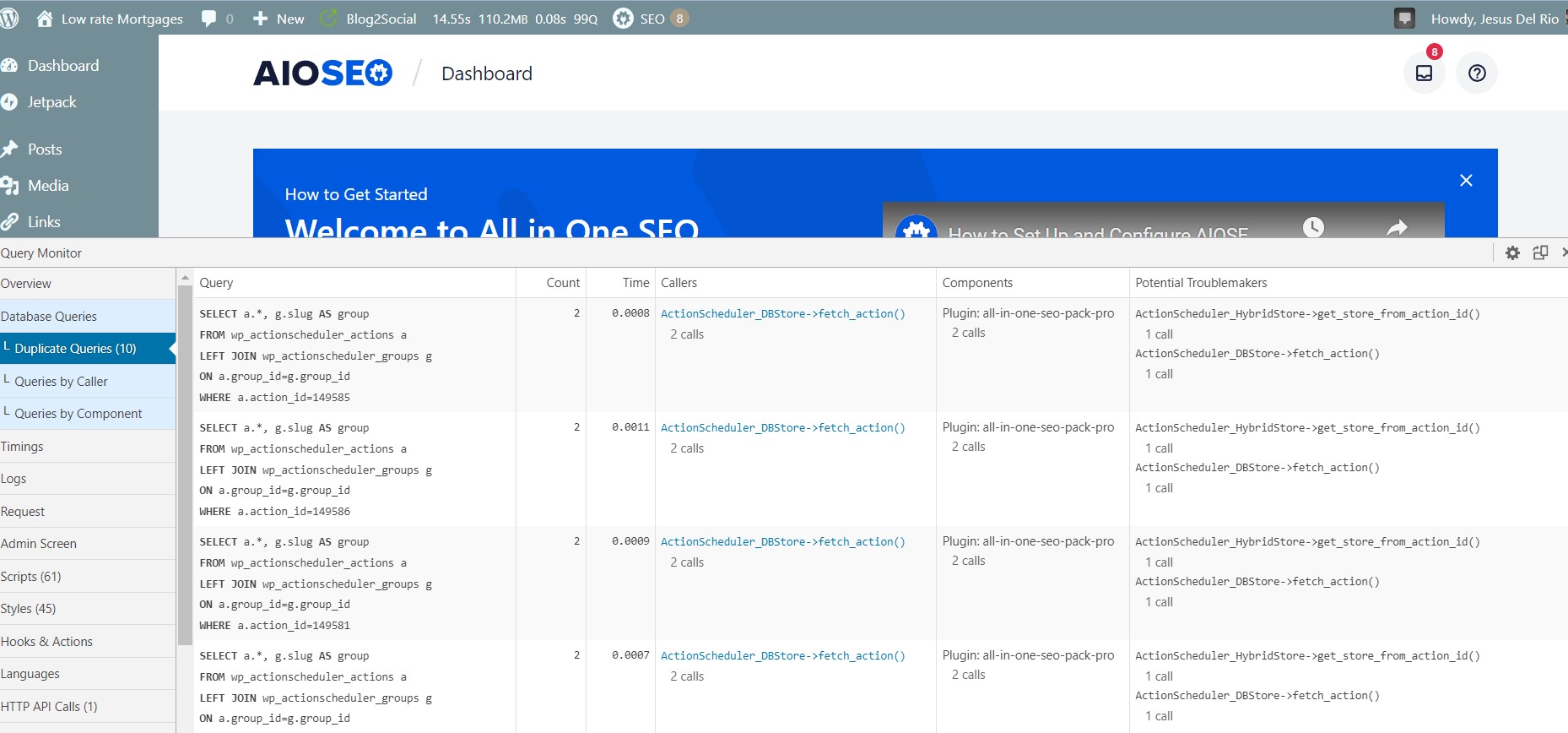Viewport: 1568px width, 733px height.
Task: Open AIOSEO notifications inbox icon
Action: click(x=1425, y=73)
